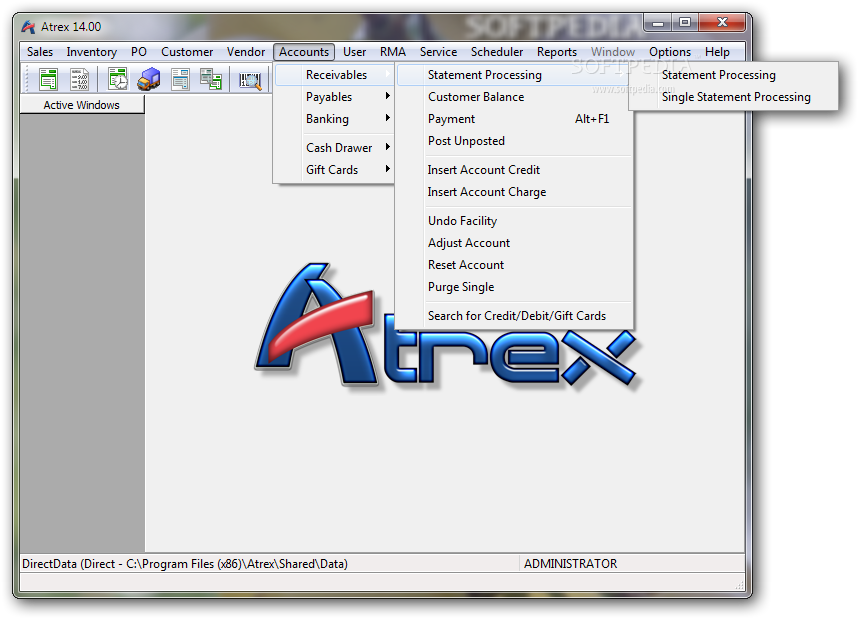Screen dimensions: 859x619
Task: Click the green invoice form toolbar icon
Action: point(48,79)
